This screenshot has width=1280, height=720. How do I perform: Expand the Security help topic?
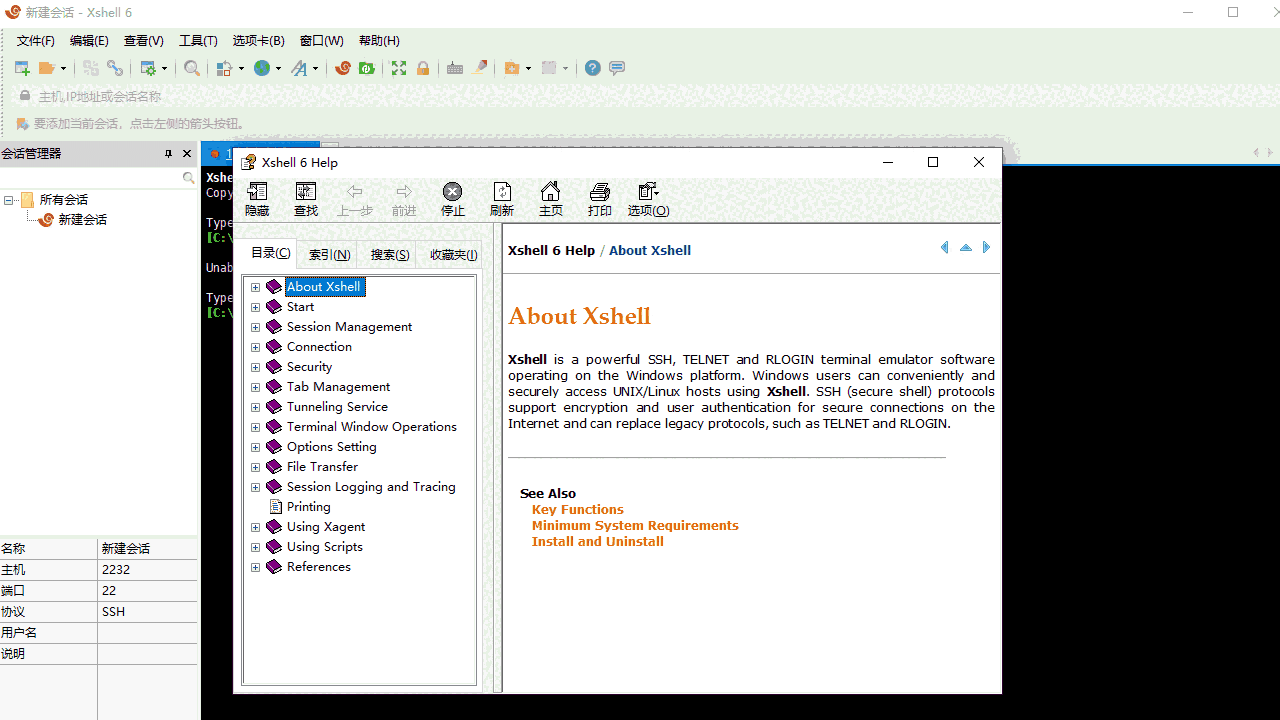click(x=255, y=367)
